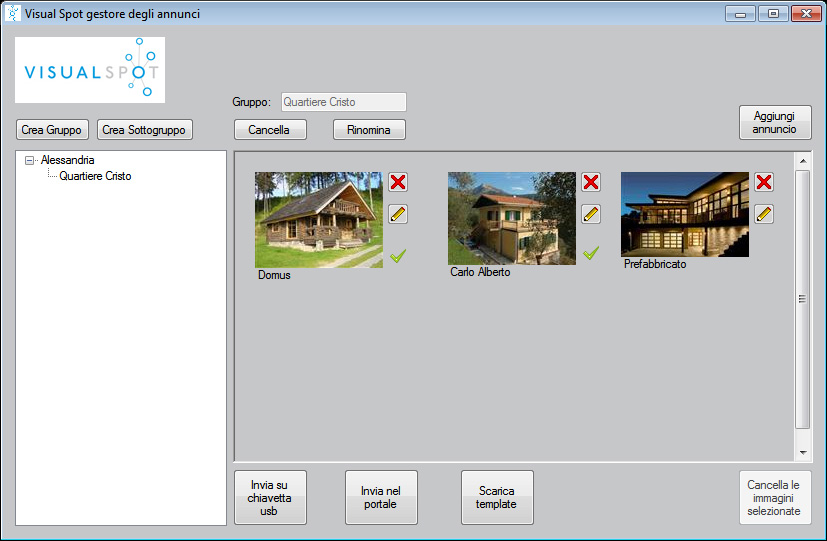Edit the Domus listing with pencil icon
This screenshot has width=827, height=541.
[x=398, y=214]
